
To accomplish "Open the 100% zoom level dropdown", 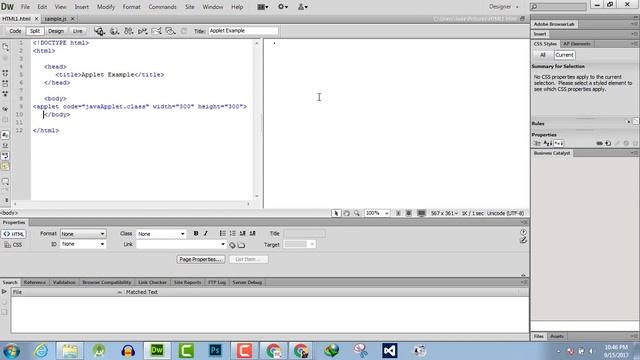I will tap(377, 213).
